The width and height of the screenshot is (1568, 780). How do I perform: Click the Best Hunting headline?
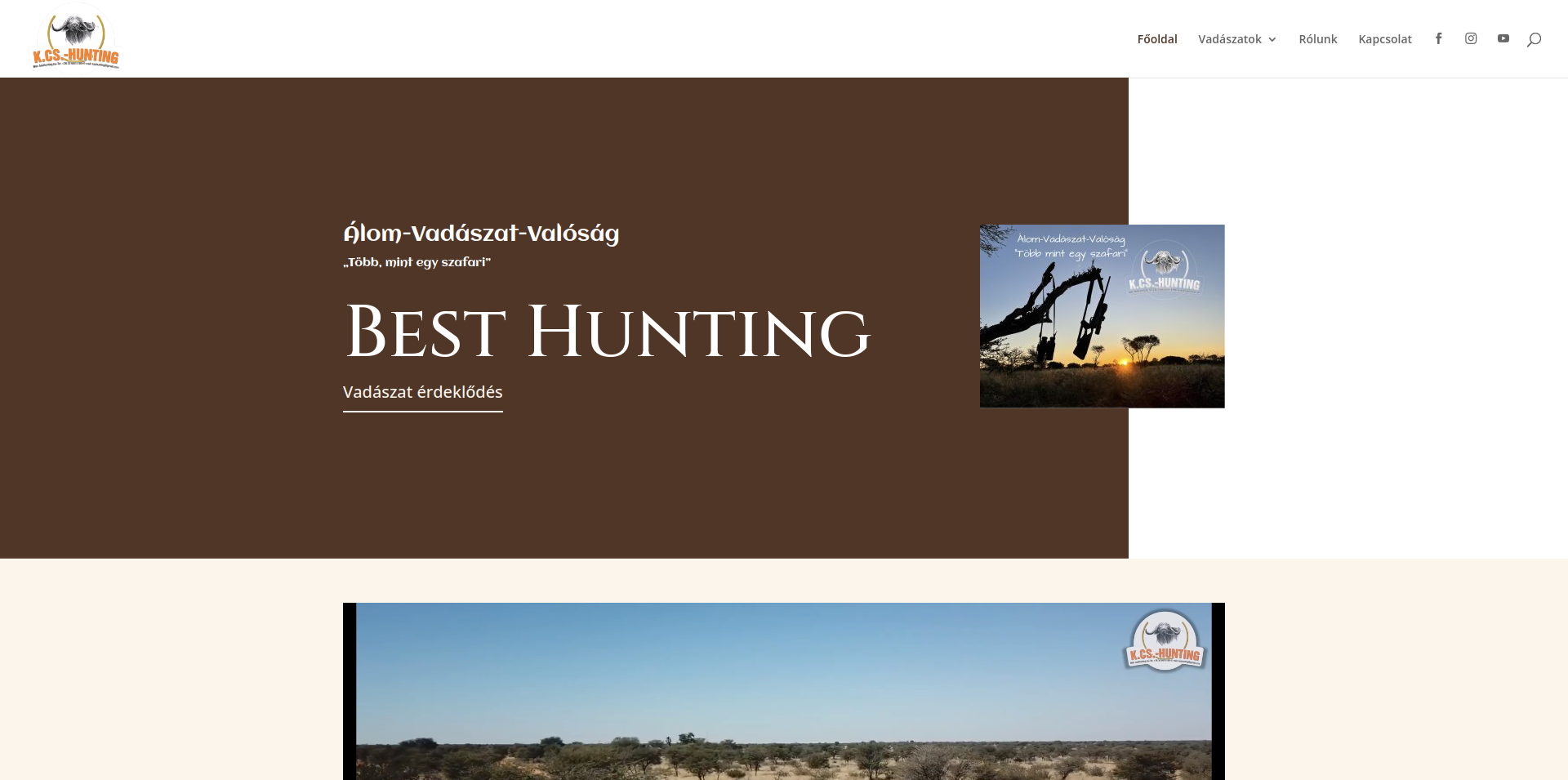[x=608, y=332]
